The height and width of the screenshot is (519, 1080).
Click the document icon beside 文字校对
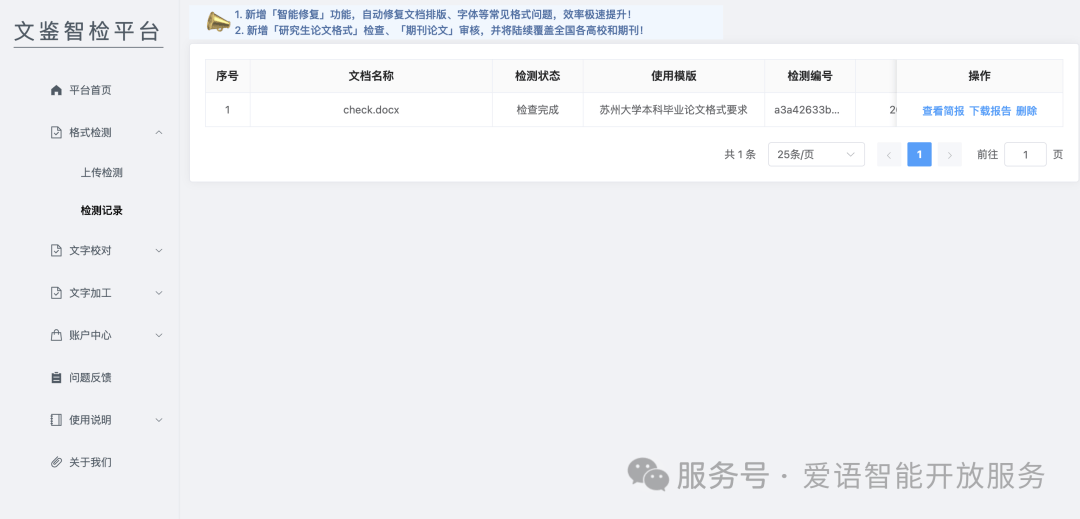coord(56,251)
